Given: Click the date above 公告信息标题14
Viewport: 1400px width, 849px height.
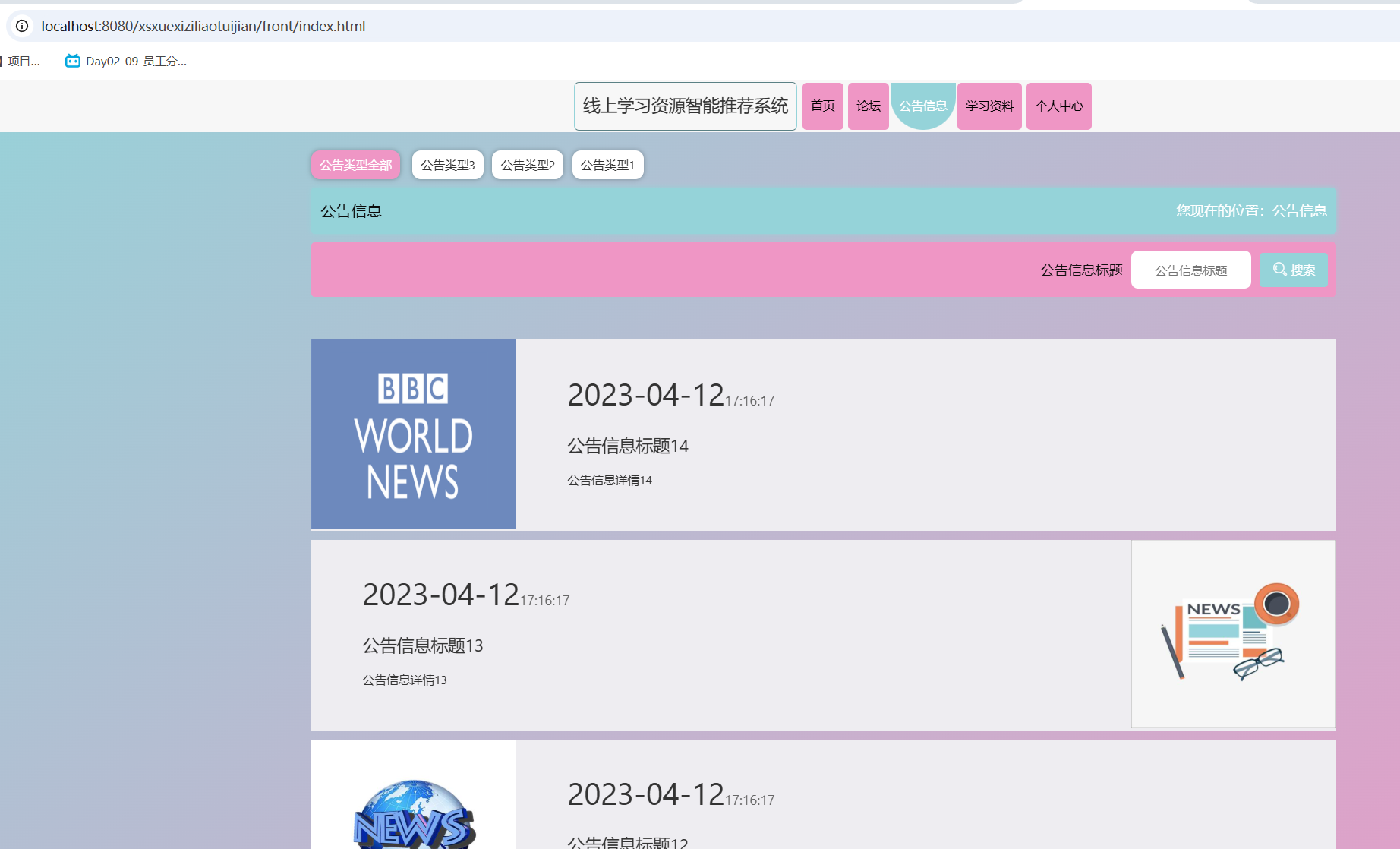Looking at the screenshot, I should (x=671, y=396).
